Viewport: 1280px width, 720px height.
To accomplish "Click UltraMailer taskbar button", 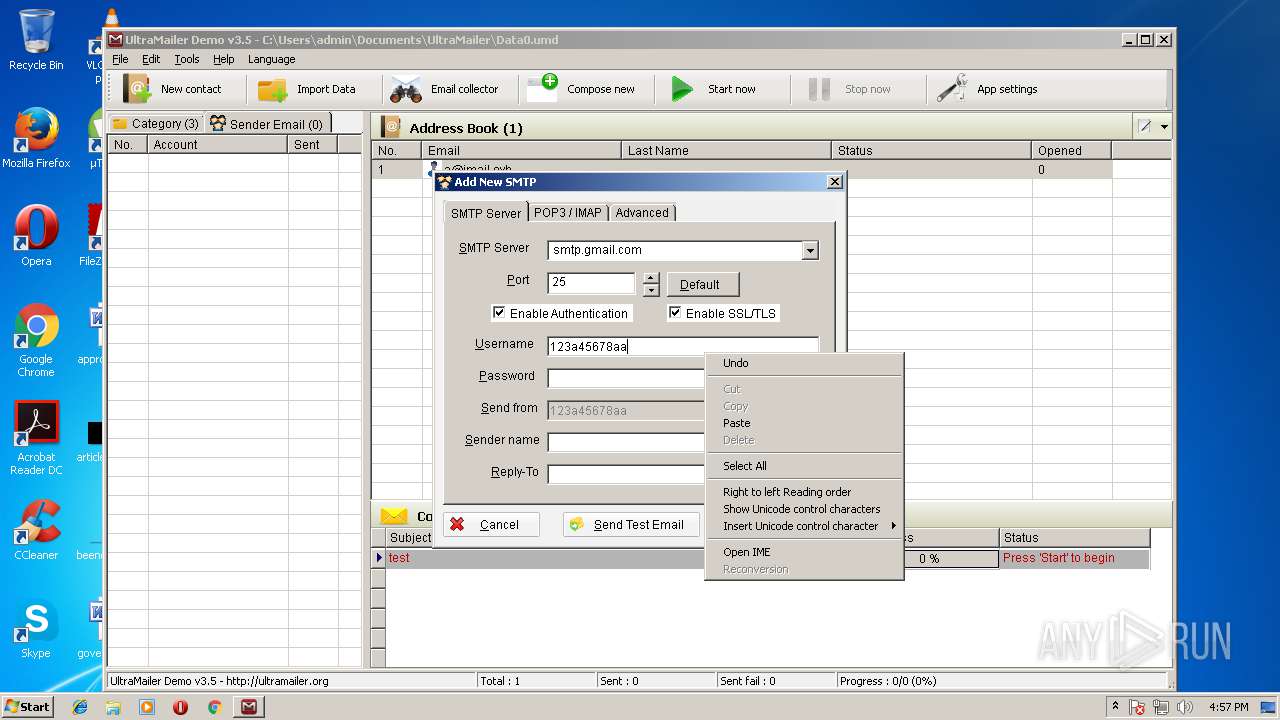I will [x=249, y=707].
